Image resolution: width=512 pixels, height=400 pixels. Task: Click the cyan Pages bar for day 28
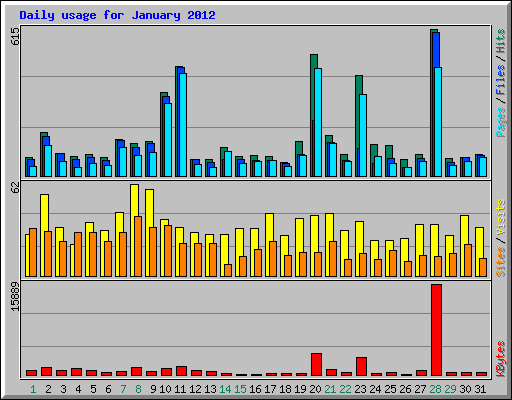point(438,122)
